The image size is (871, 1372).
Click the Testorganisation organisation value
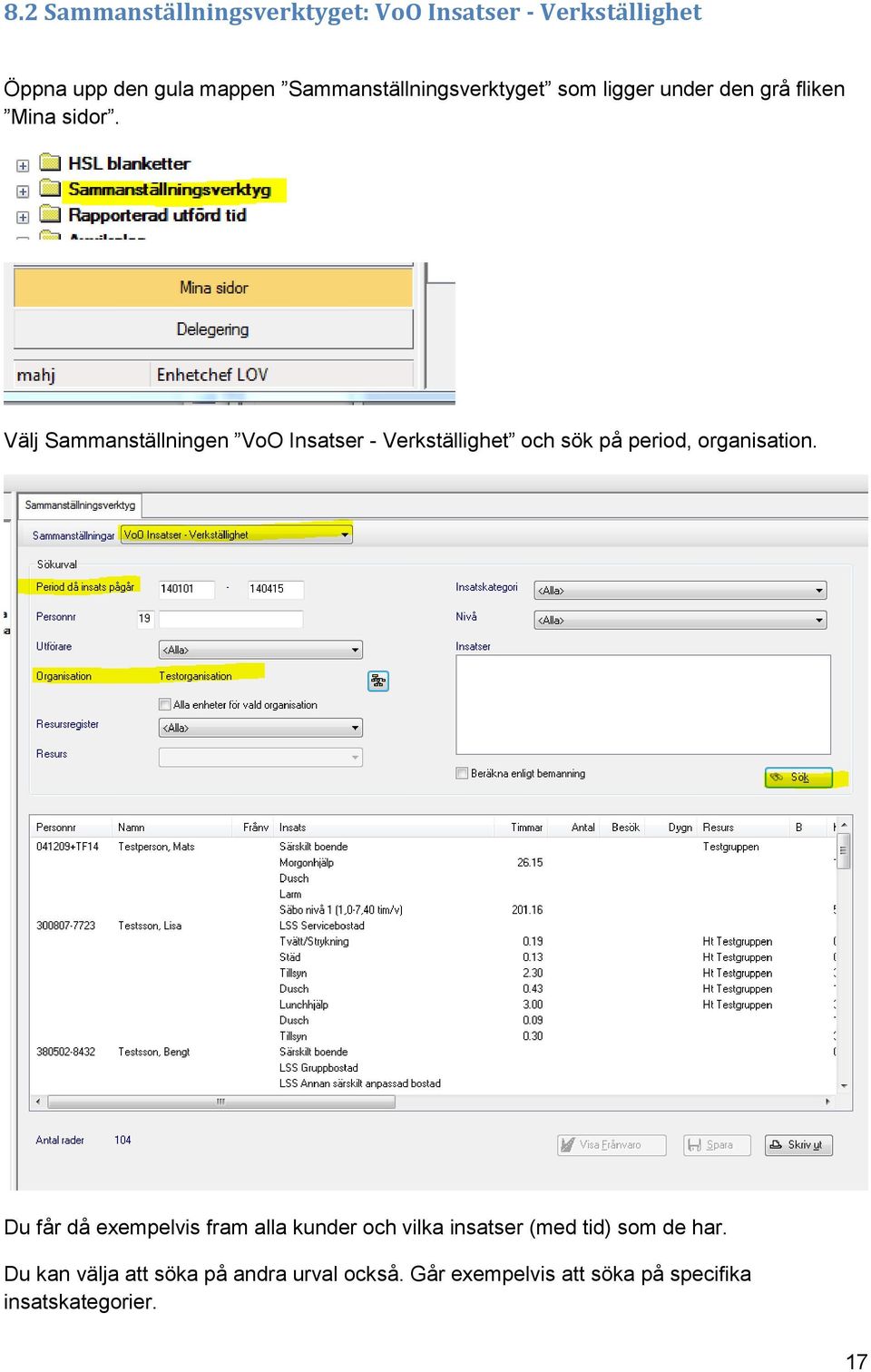point(195,676)
